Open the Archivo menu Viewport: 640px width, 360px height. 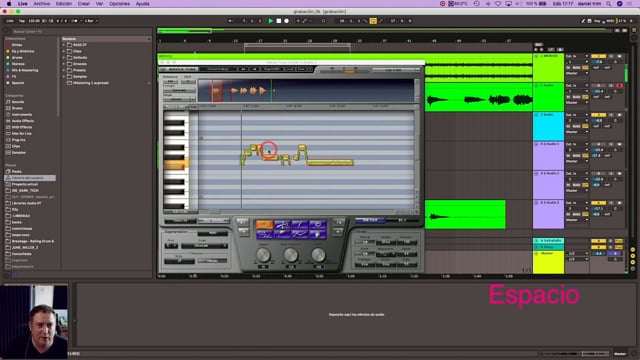42,4
